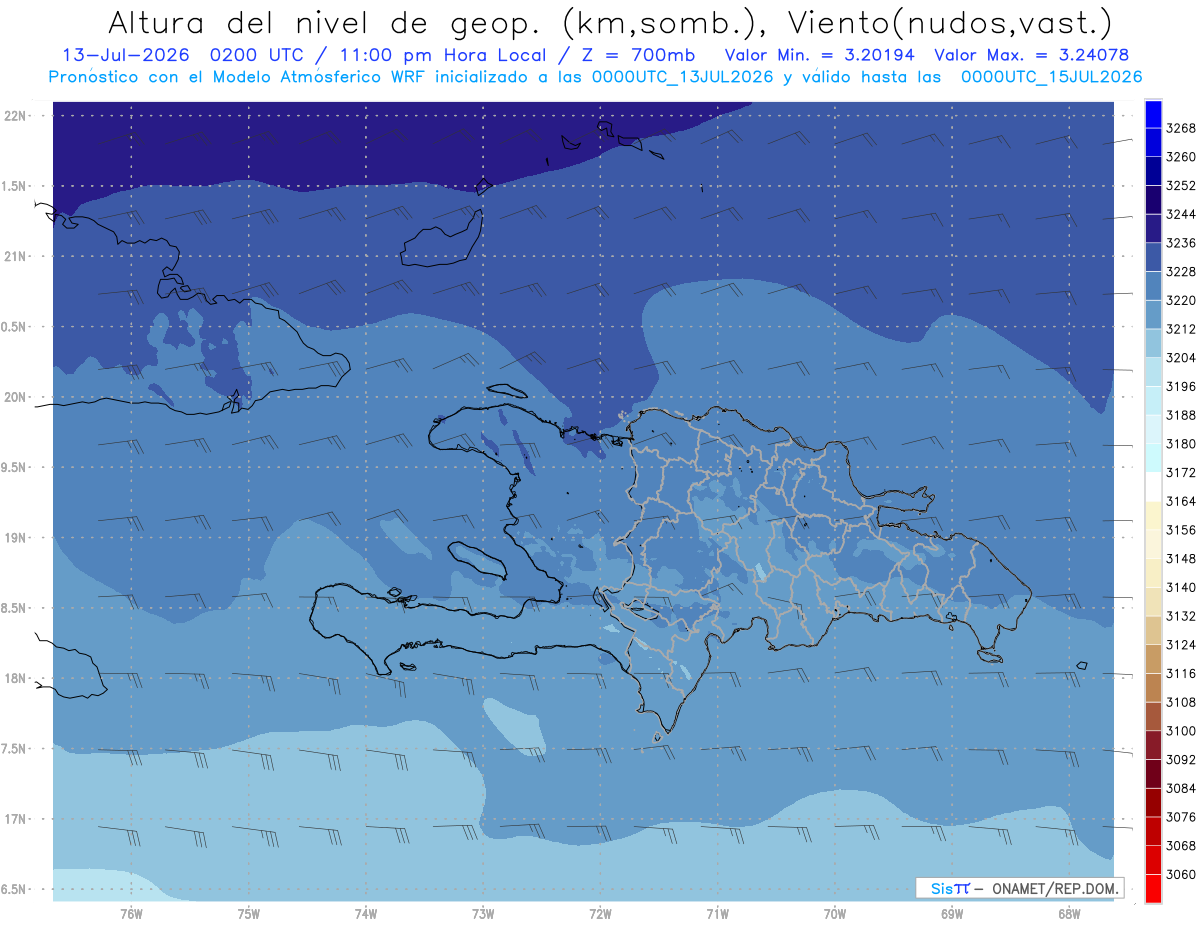
Task: Click the '3268' legend value
Action: coord(1181,128)
